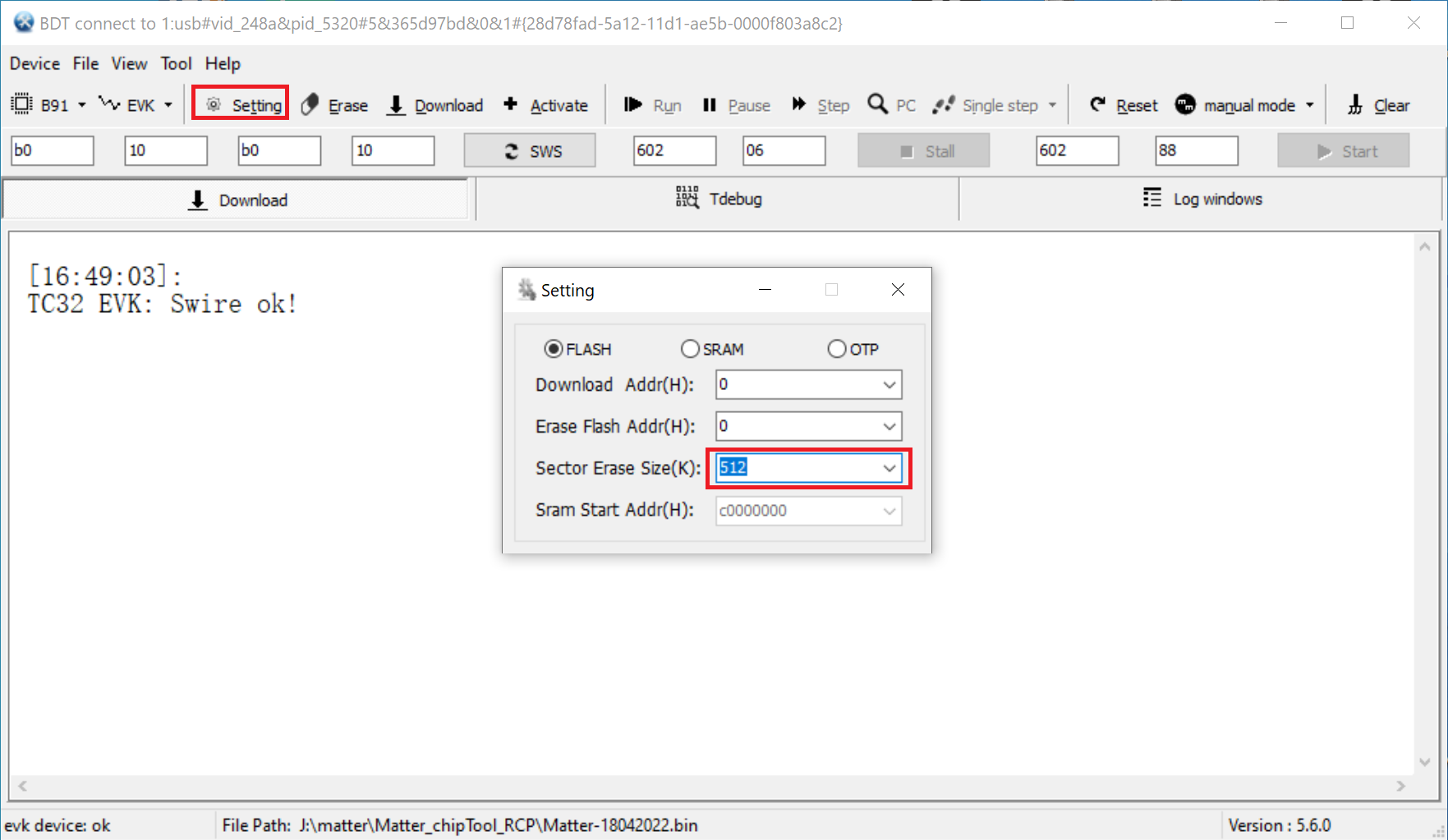Click the Pause toolbar button

(x=737, y=105)
